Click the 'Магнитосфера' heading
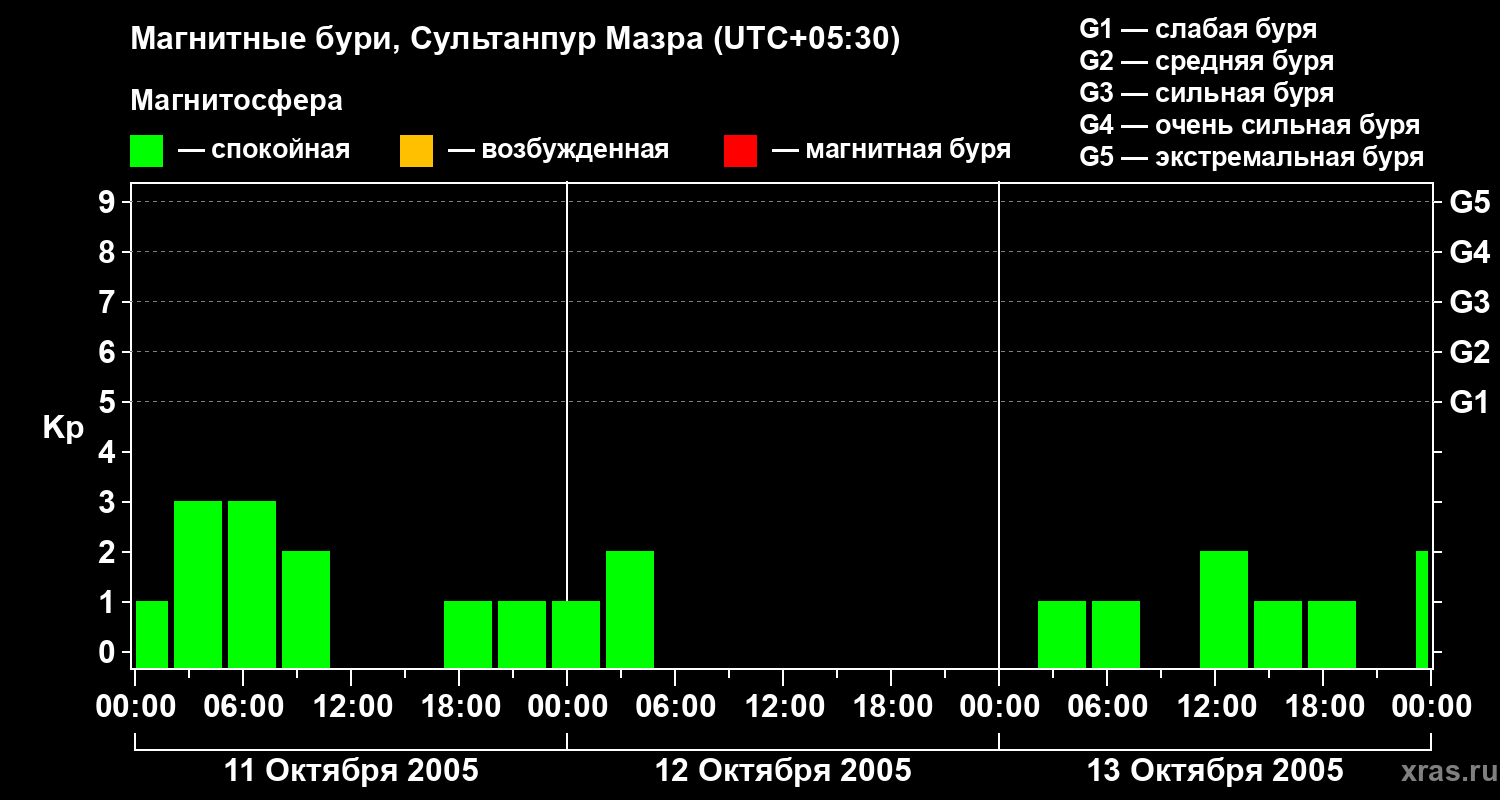 click(236, 101)
